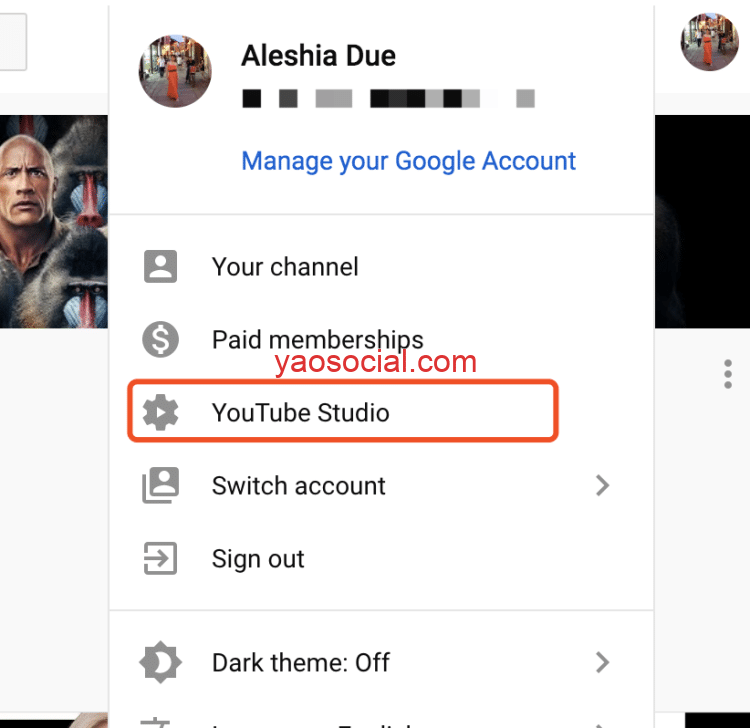Open Manage your Google Account link

pos(408,161)
